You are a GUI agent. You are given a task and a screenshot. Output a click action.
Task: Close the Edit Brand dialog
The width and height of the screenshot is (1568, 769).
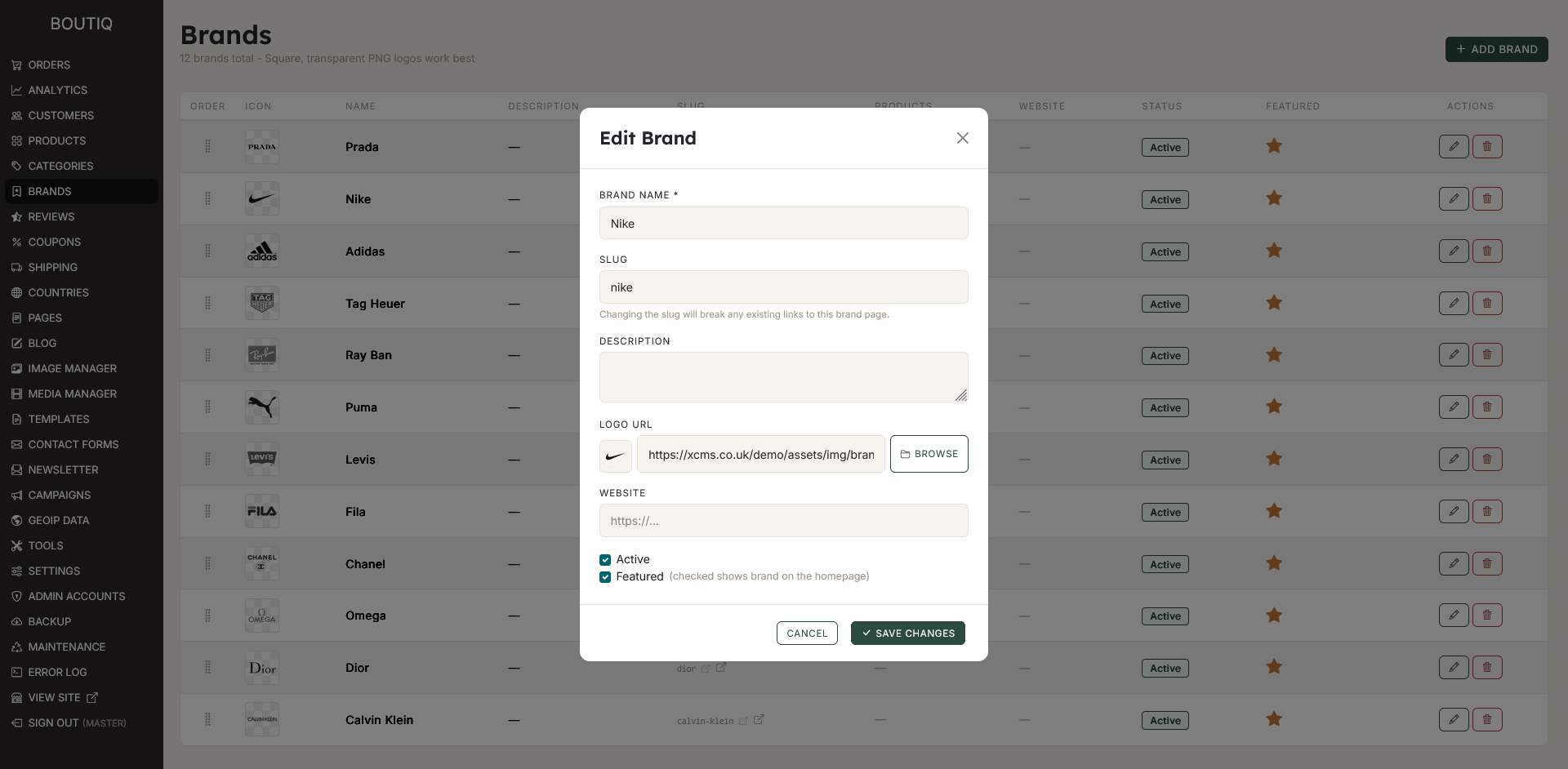(963, 138)
